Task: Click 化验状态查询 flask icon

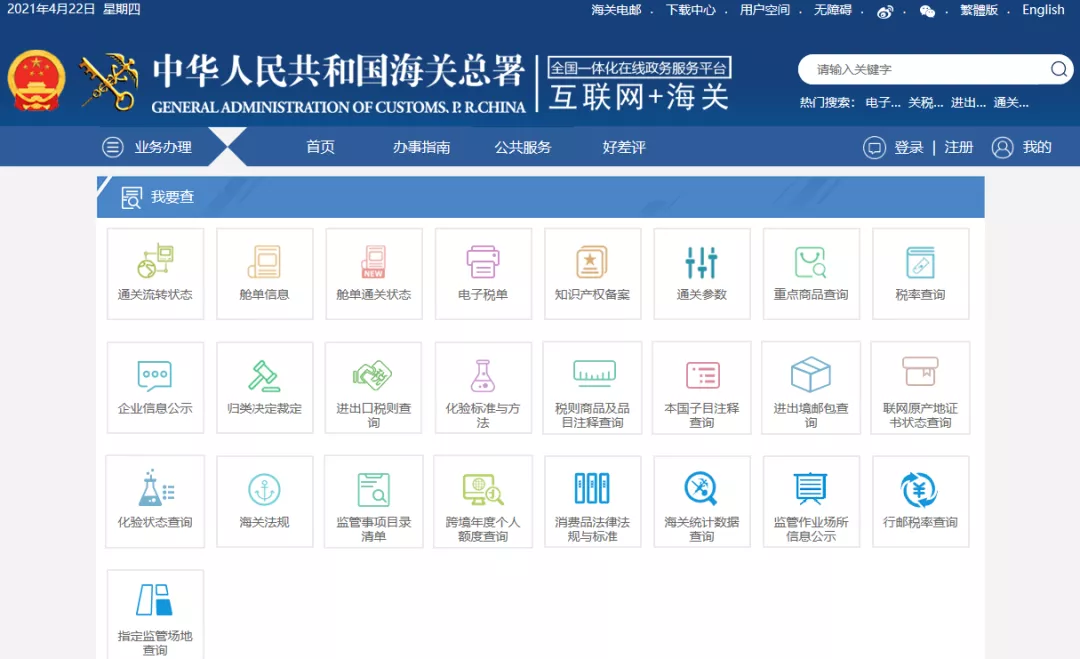Action: [156, 488]
